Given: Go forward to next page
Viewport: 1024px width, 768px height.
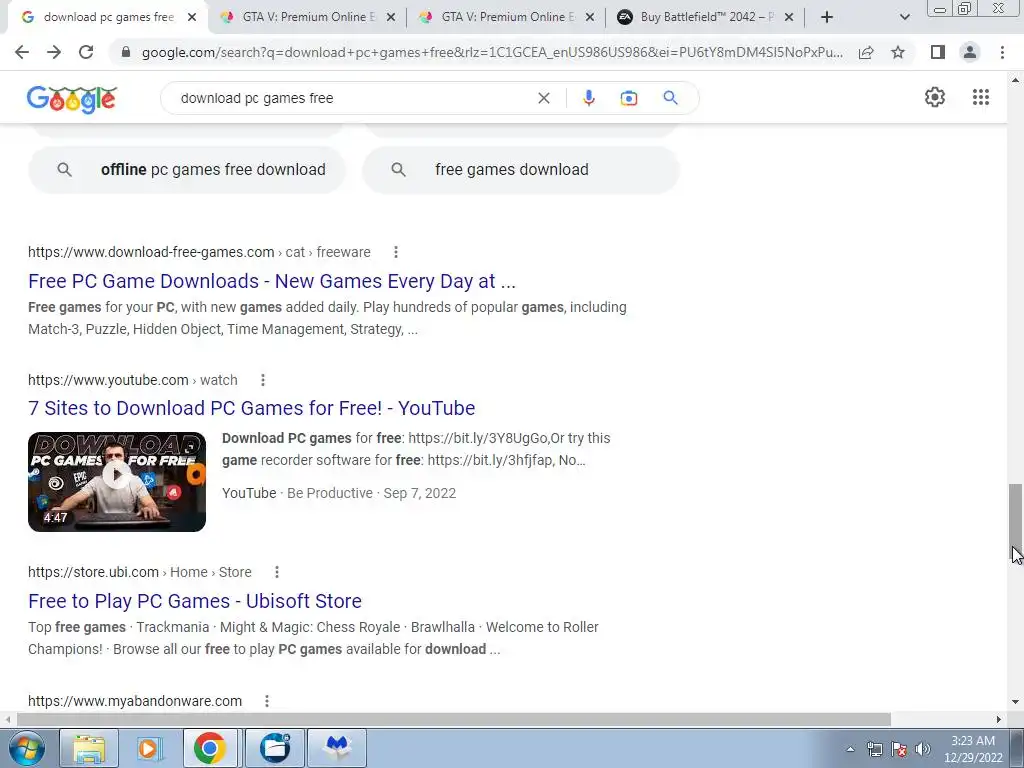Looking at the screenshot, I should click(54, 52).
